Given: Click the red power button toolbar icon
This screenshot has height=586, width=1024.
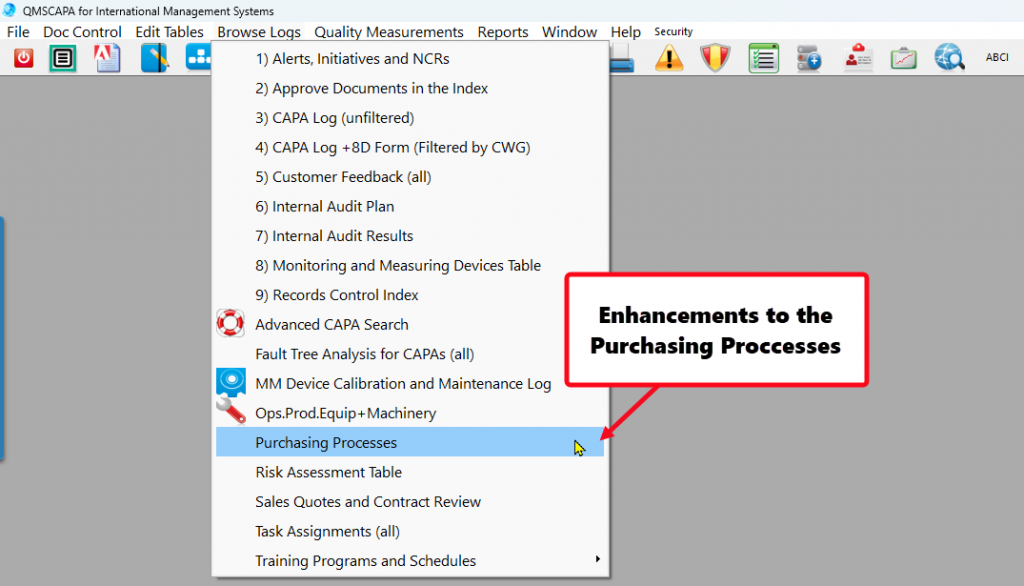Looking at the screenshot, I should [x=23, y=58].
